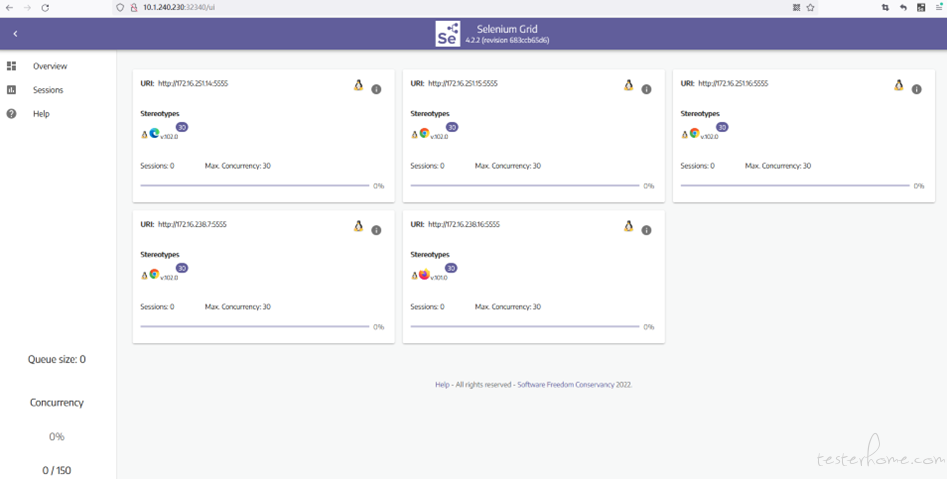This screenshot has height=479, width=947.
Task: Click the 30 slot badge on node 172.16.238.16
Action: tap(452, 268)
